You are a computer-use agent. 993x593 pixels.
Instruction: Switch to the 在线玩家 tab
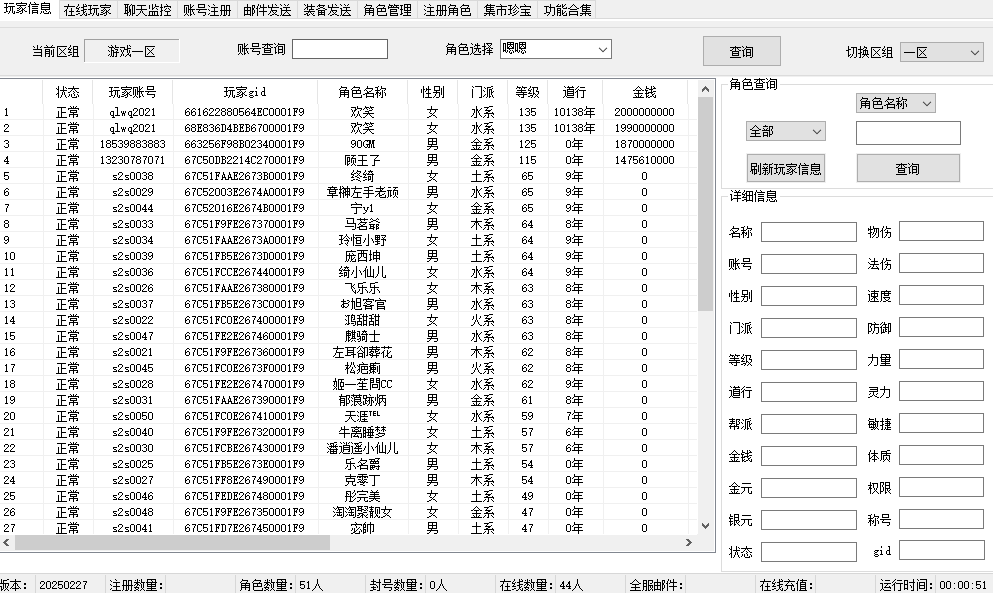(88, 11)
